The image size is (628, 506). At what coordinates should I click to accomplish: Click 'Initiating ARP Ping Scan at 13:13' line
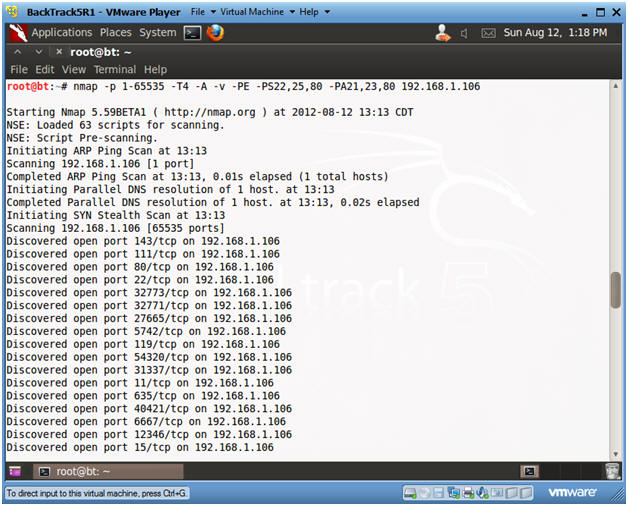(x=107, y=151)
